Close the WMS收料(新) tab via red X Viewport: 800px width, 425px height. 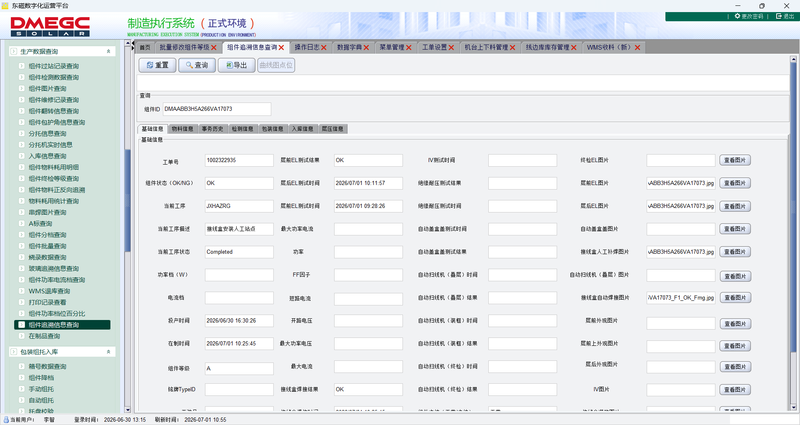click(637, 47)
